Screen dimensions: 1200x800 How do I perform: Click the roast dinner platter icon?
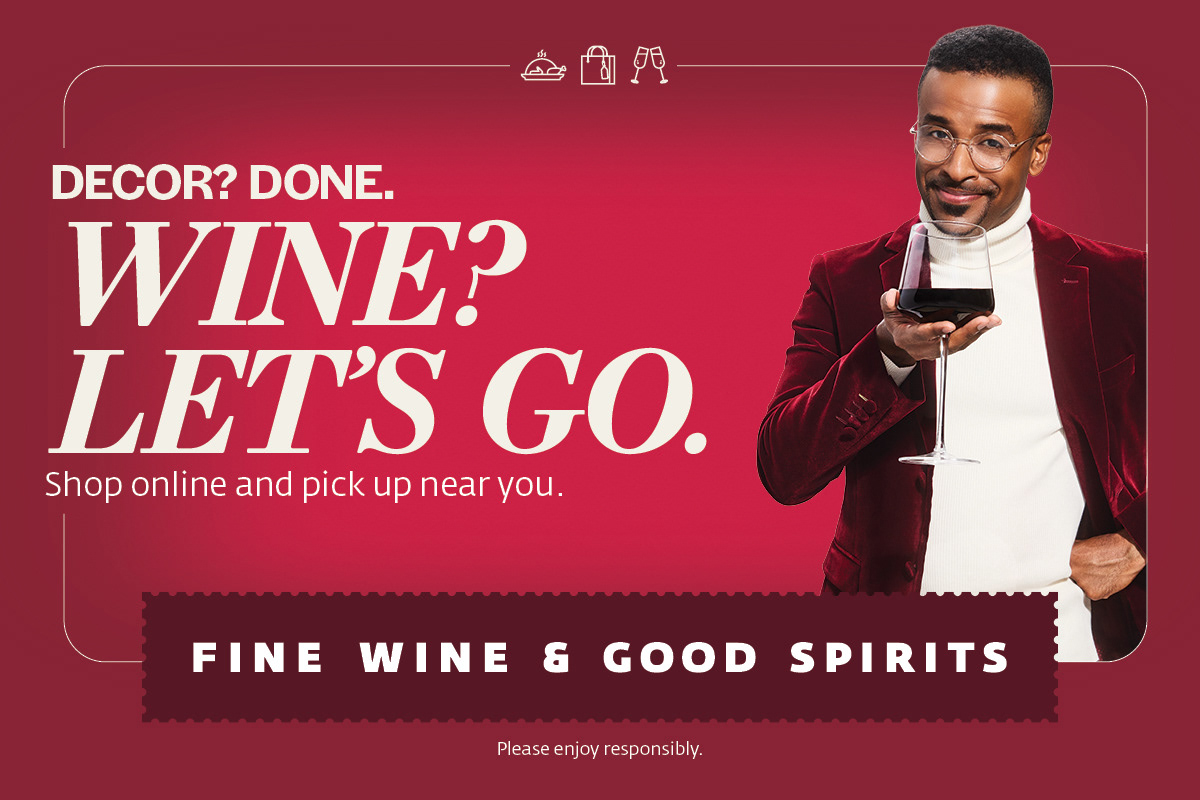(544, 67)
